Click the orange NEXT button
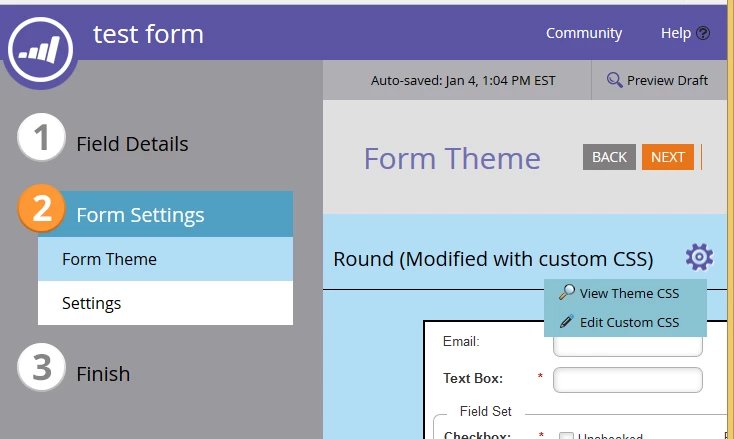This screenshot has width=734, height=439. [668, 157]
